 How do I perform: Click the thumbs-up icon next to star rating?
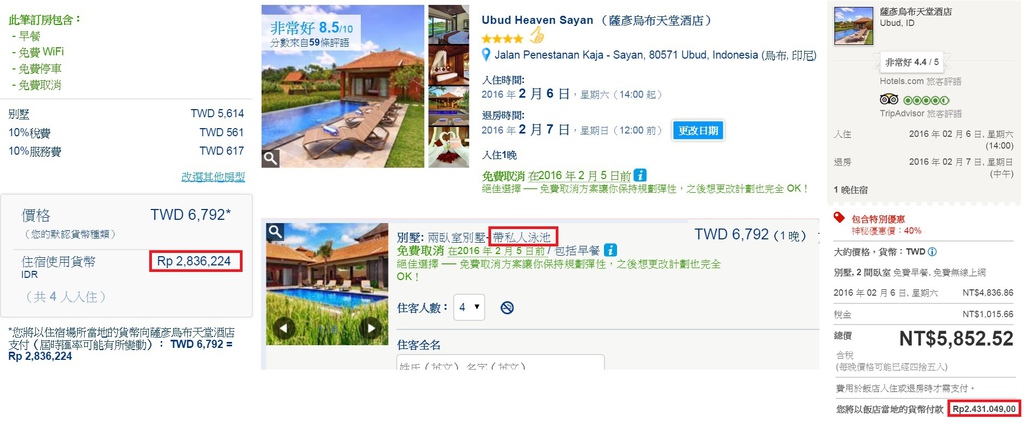pyautogui.click(x=536, y=35)
